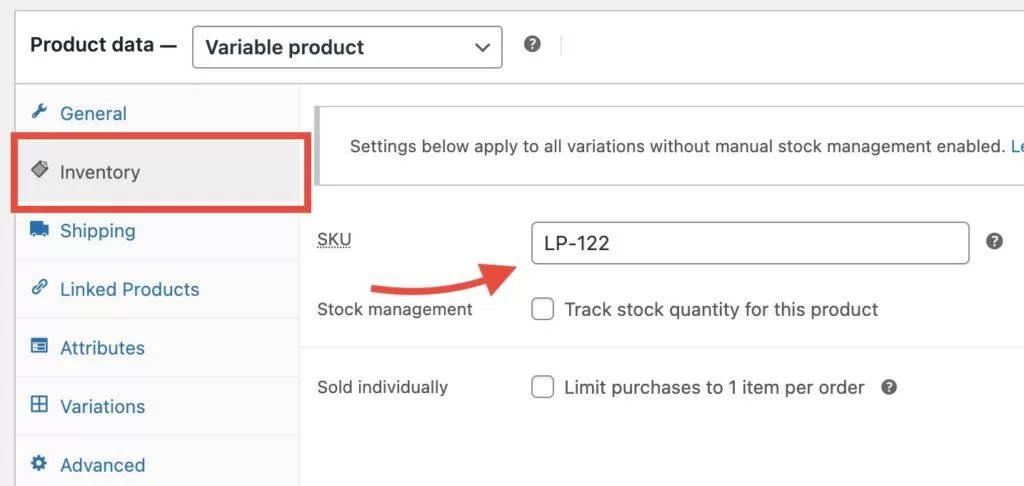Click the General wrench icon
Screen dimensions: 1024x486
point(40,112)
